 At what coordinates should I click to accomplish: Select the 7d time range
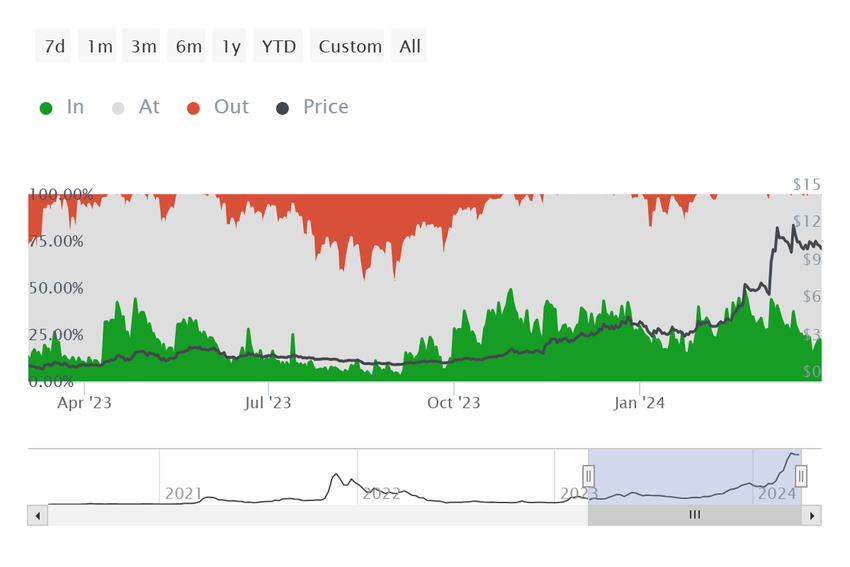click(53, 46)
